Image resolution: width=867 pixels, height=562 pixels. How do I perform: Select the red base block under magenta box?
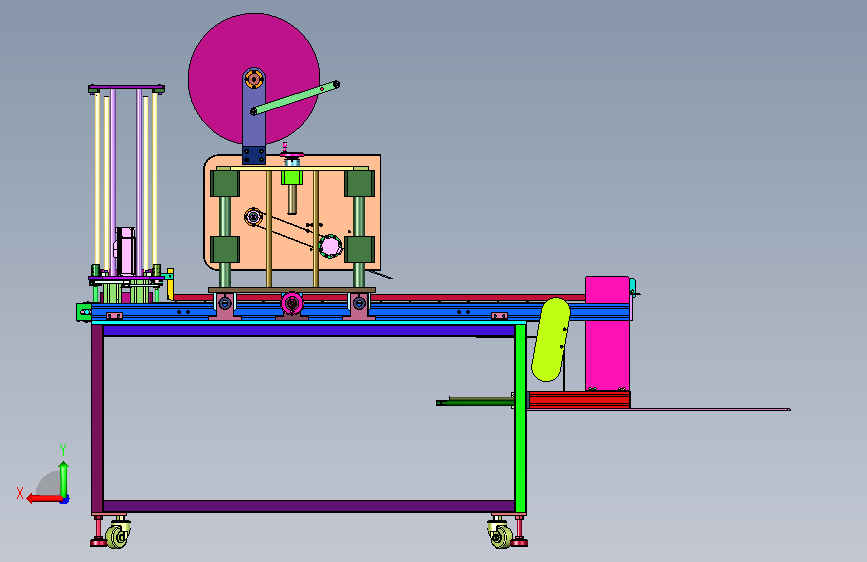point(579,399)
